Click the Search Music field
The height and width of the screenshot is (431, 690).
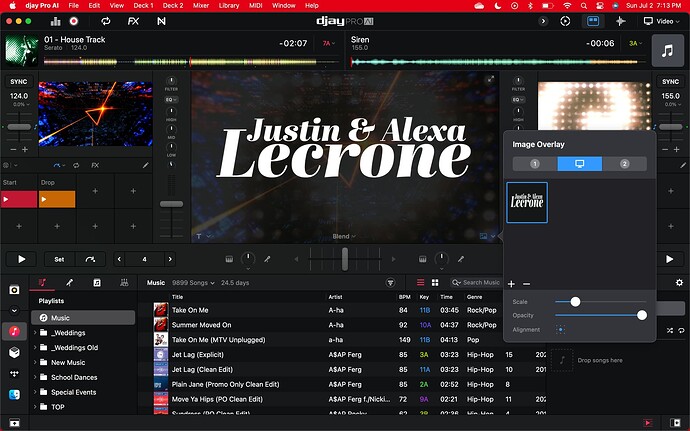point(476,283)
